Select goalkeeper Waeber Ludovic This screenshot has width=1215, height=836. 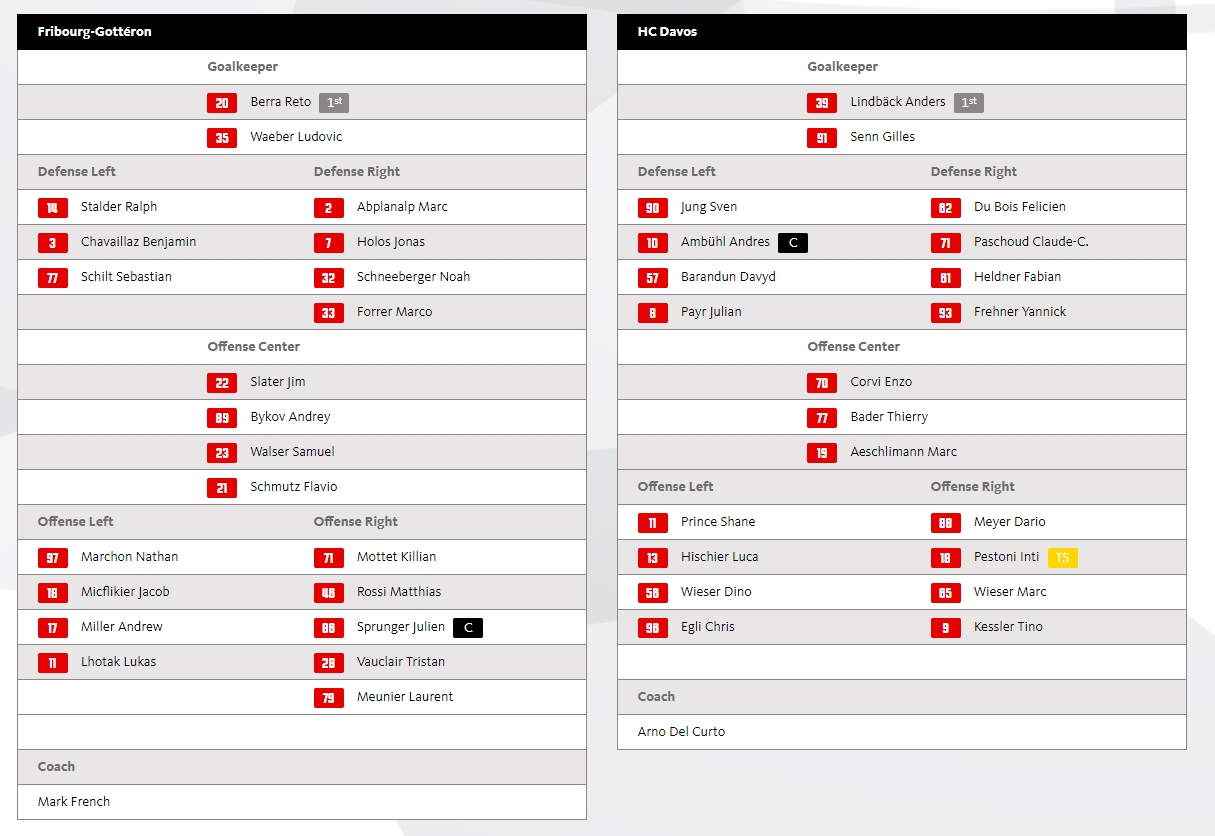pos(296,137)
